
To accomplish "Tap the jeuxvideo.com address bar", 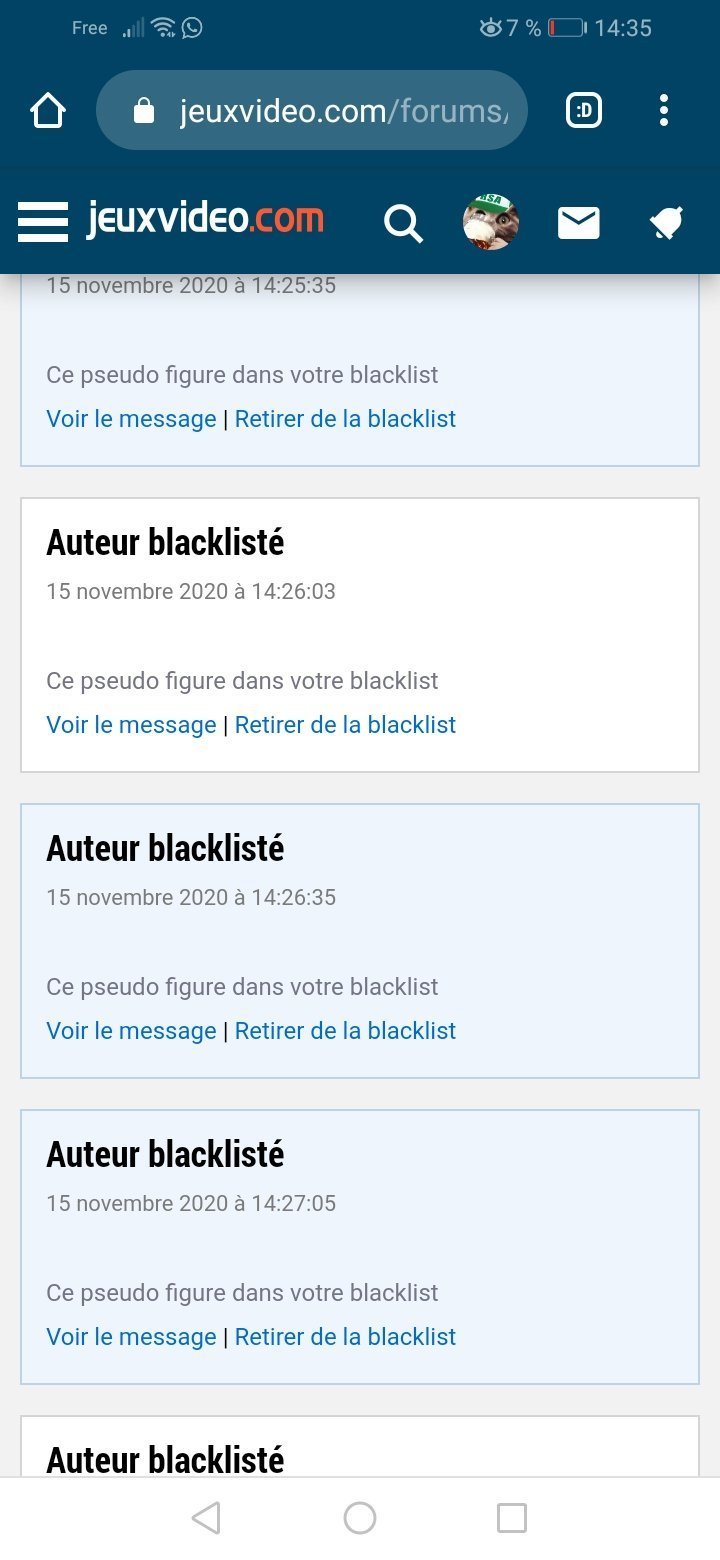I will pyautogui.click(x=340, y=111).
